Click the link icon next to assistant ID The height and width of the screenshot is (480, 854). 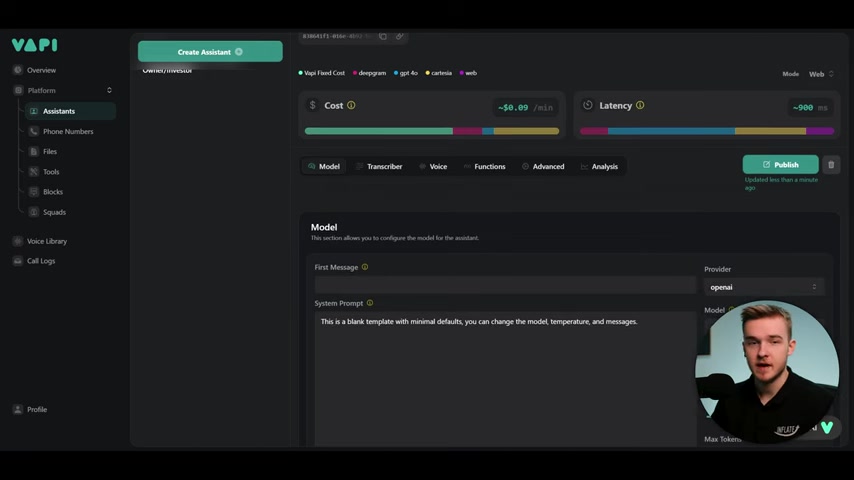(x=400, y=36)
